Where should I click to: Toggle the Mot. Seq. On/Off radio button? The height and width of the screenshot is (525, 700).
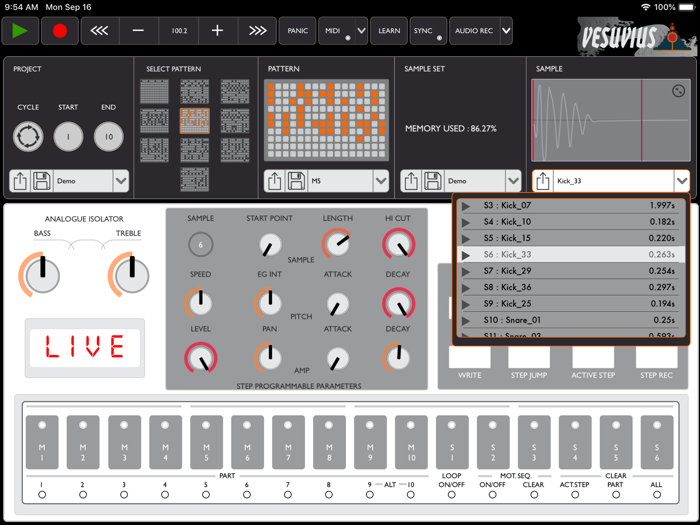tap(492, 494)
